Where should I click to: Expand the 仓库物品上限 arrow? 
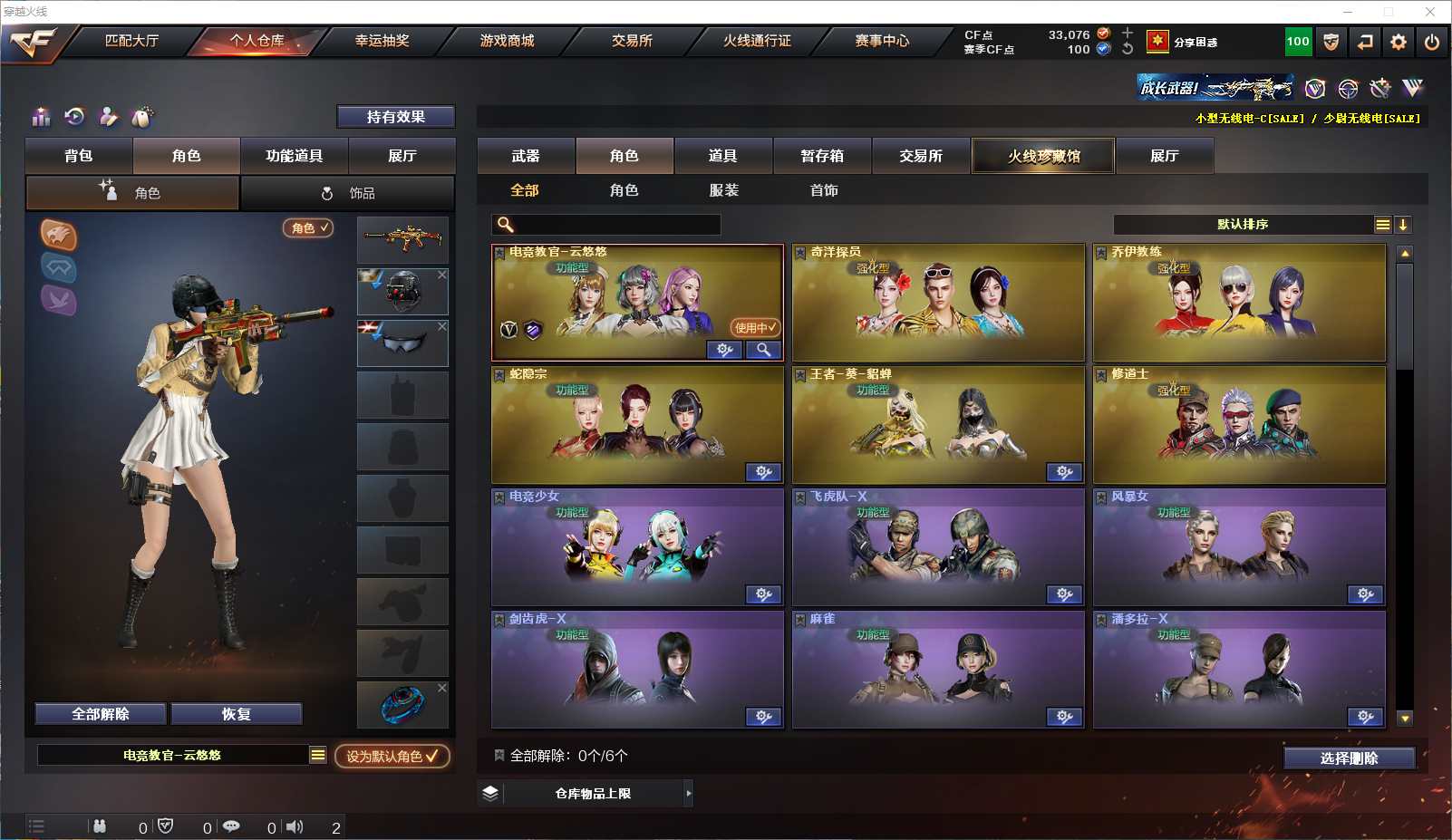pyautogui.click(x=689, y=794)
